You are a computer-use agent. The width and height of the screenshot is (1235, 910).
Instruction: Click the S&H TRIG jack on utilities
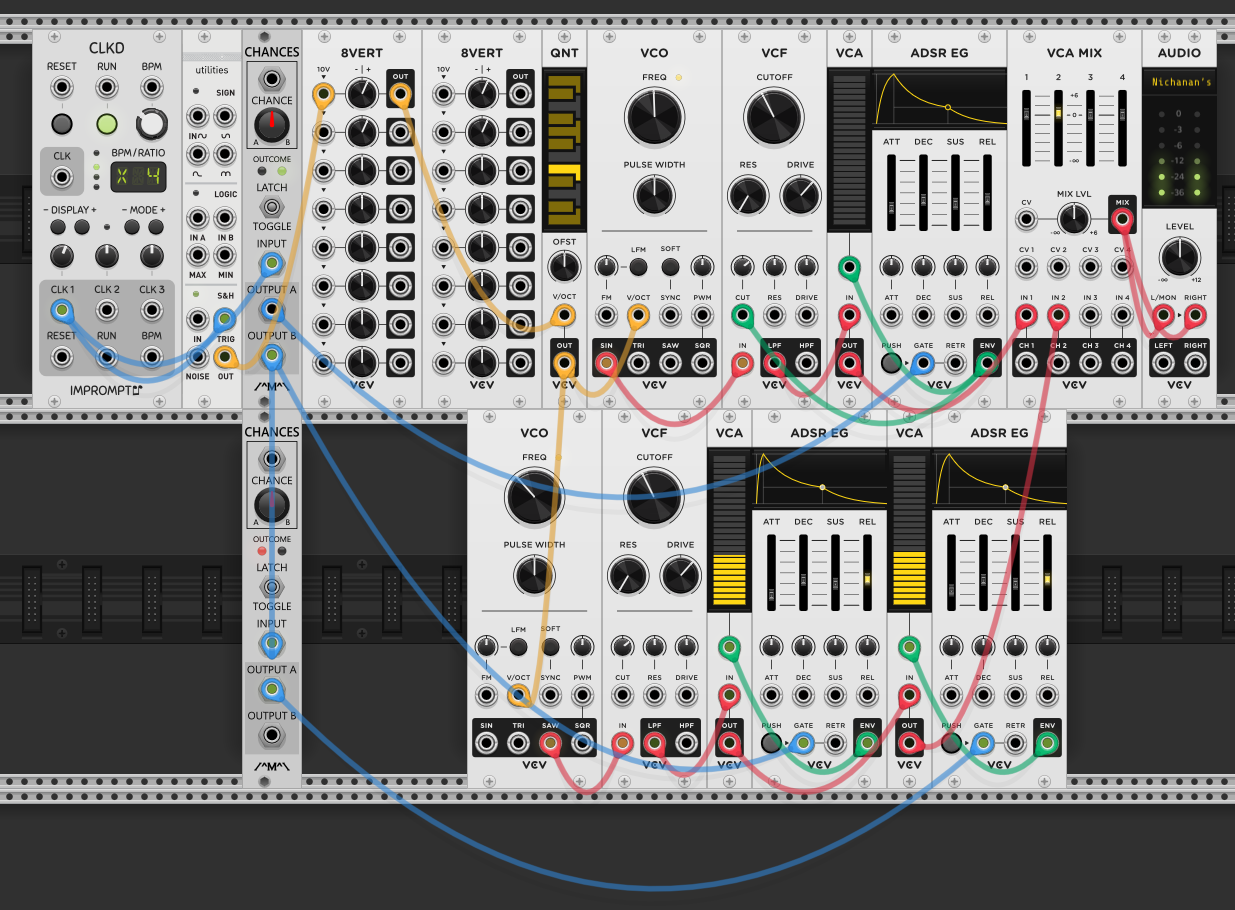click(225, 320)
